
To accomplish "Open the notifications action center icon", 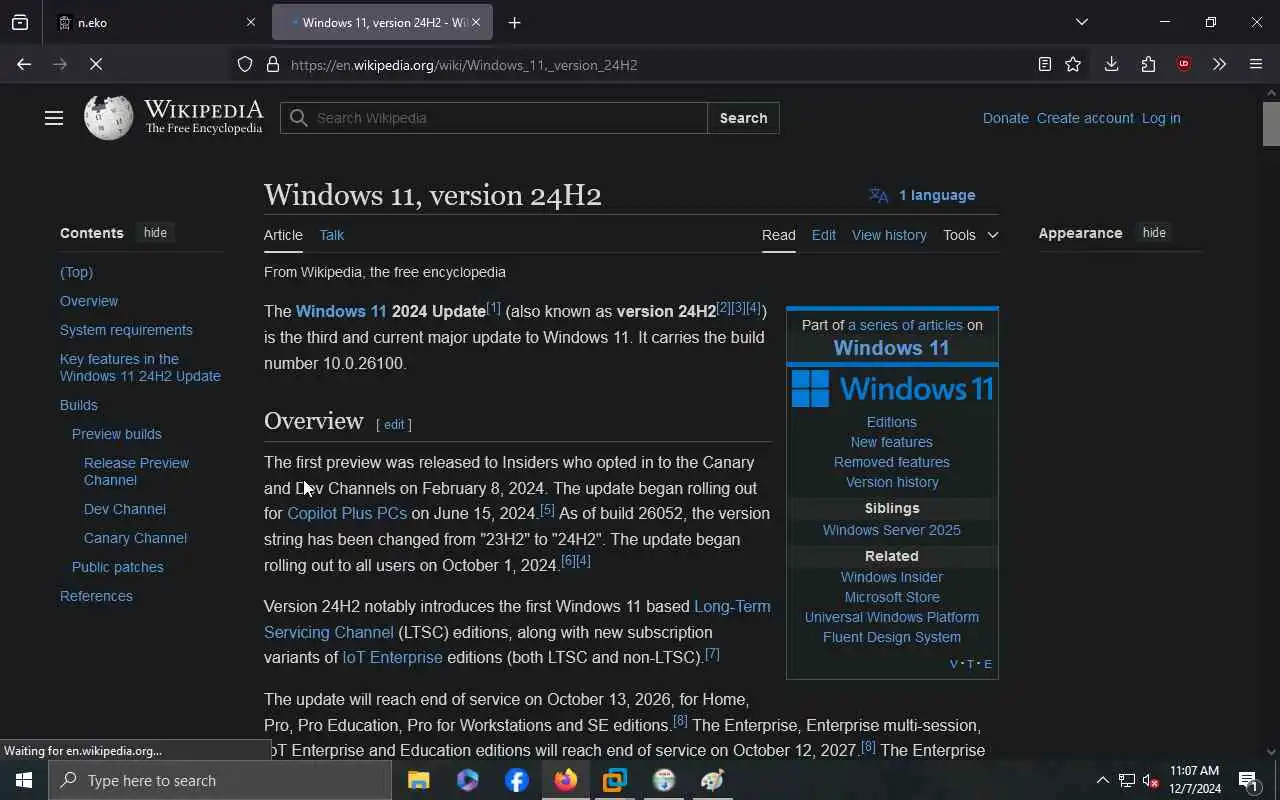I will tap(1249, 780).
